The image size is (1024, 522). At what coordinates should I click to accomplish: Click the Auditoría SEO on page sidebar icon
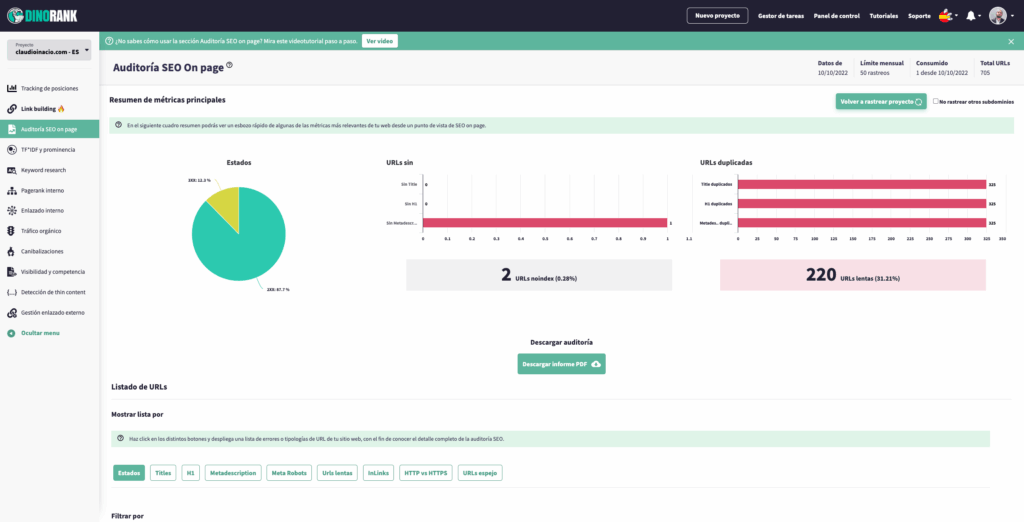pyautogui.click(x=12, y=129)
